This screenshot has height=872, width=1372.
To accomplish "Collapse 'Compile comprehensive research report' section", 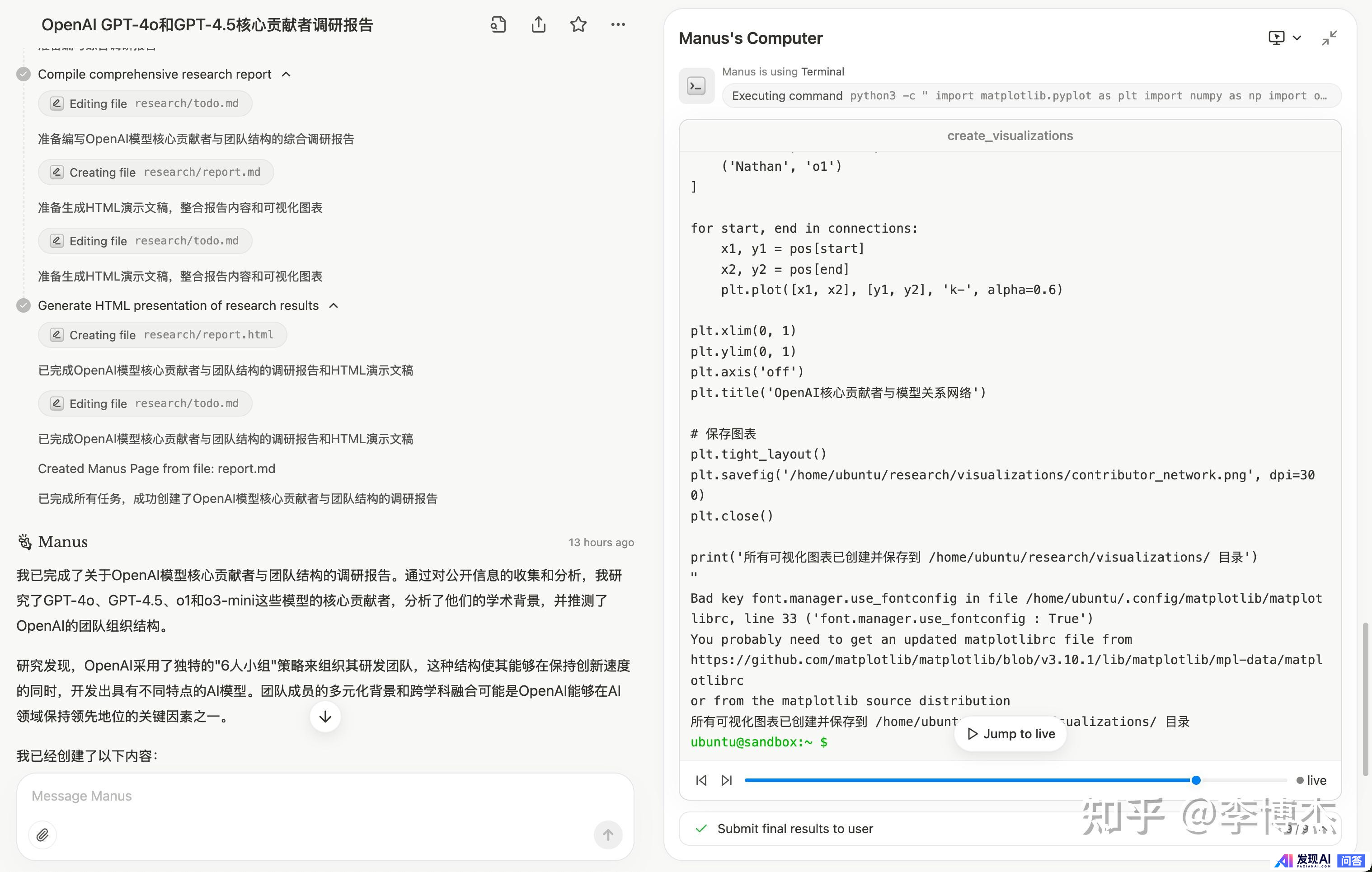I will click(287, 74).
